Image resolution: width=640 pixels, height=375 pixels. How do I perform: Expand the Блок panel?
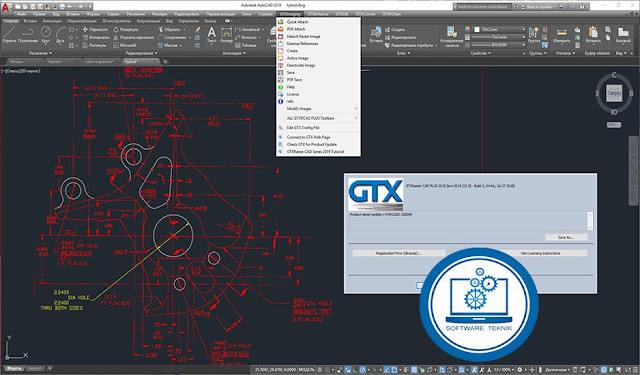tap(404, 53)
